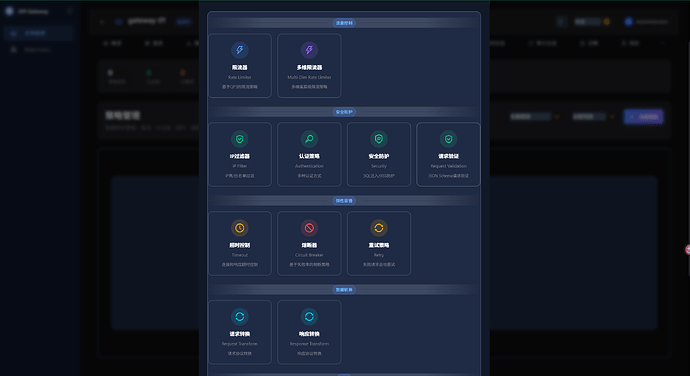Click the third section badge above Timeout
690x376 pixels.
point(344,201)
